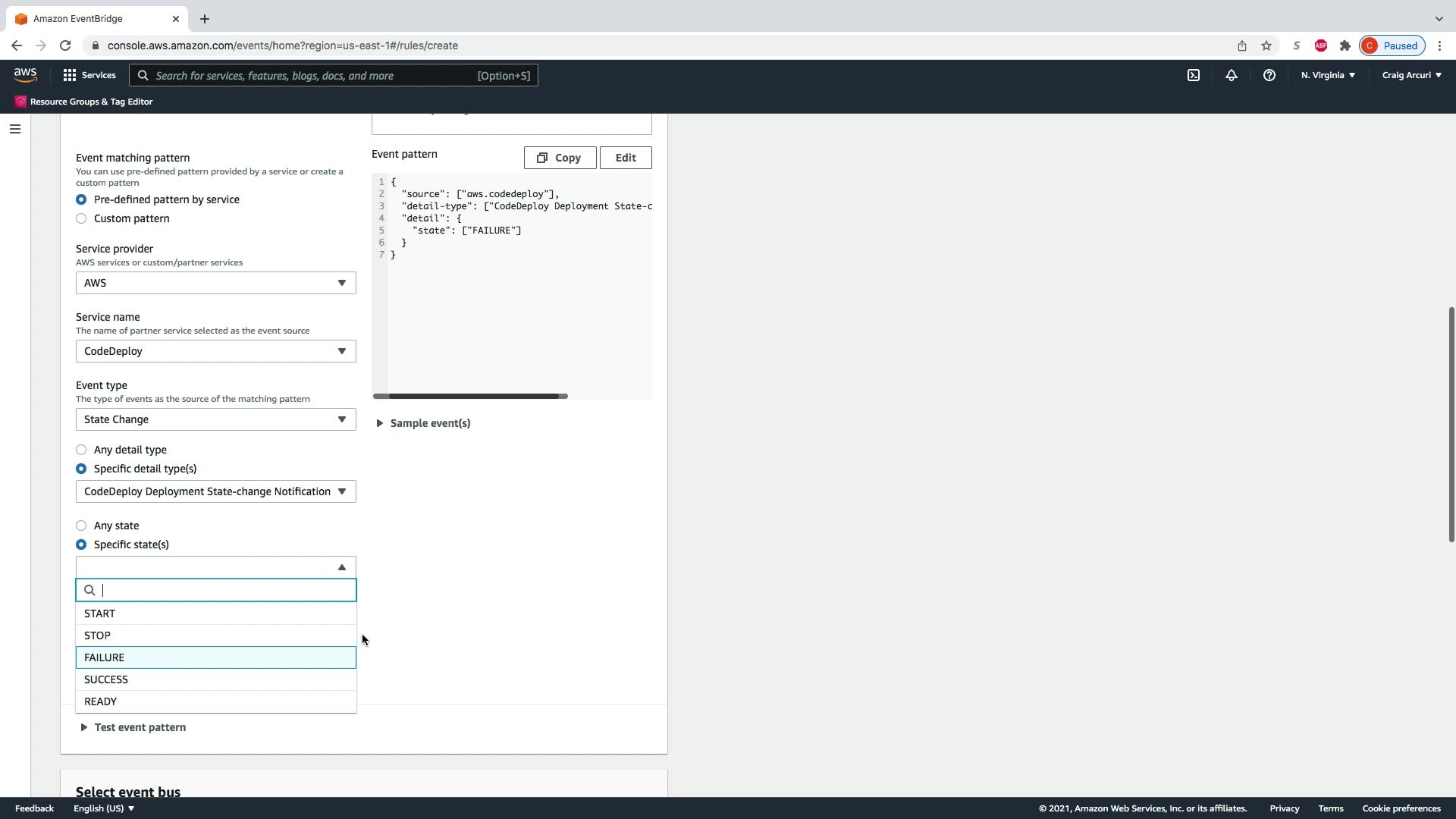
Task: Click the event pattern horizontal scrollbar
Action: coord(470,396)
